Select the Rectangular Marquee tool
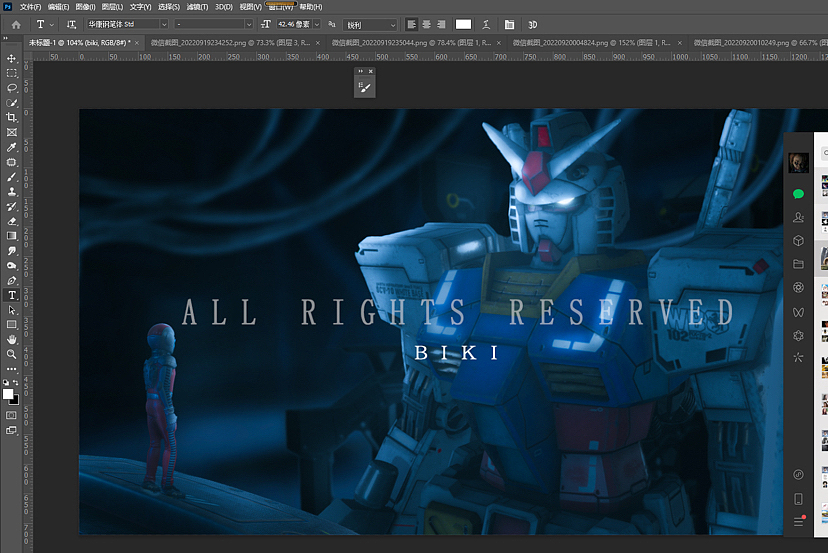 coord(12,73)
